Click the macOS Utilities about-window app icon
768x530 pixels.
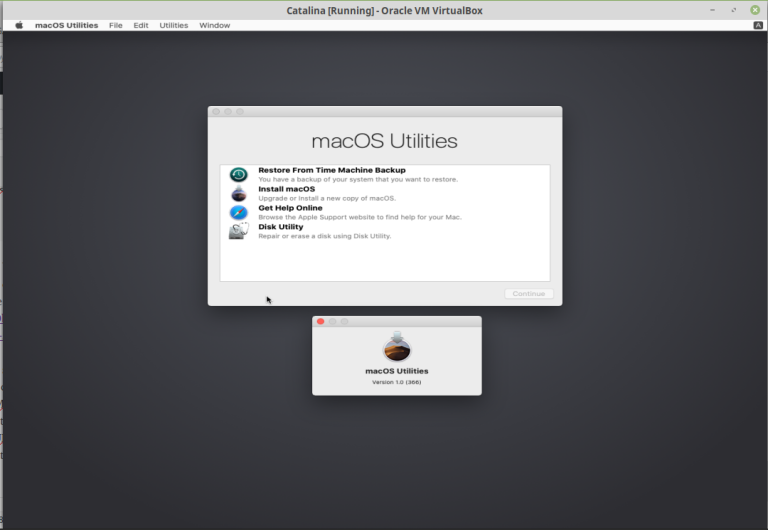point(397,347)
